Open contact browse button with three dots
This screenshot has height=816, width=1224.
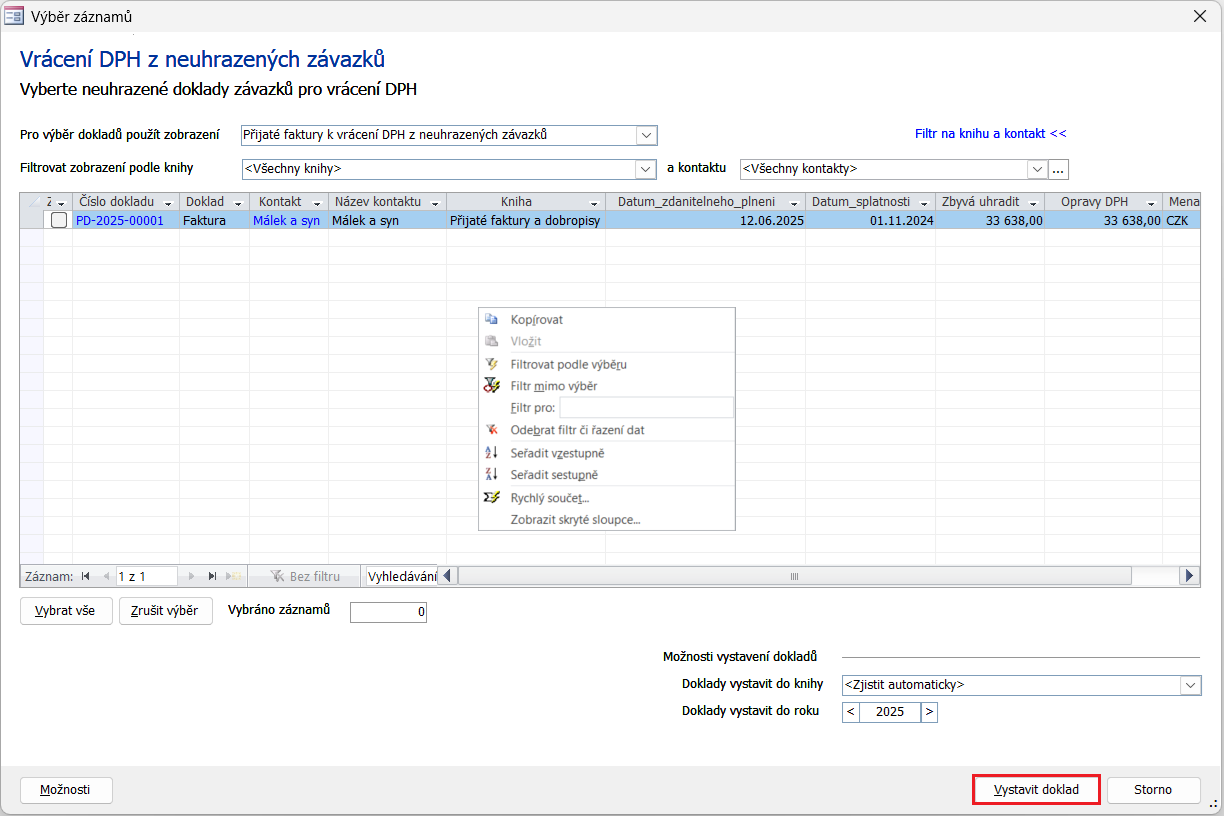[x=1059, y=169]
